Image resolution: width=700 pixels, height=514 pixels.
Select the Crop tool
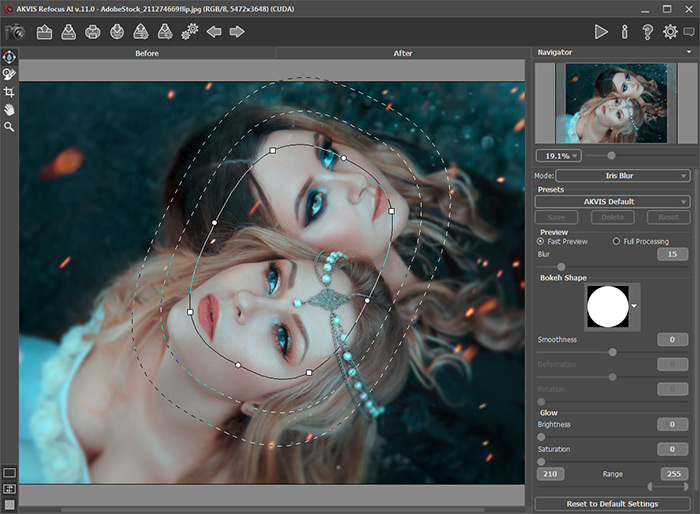click(9, 92)
